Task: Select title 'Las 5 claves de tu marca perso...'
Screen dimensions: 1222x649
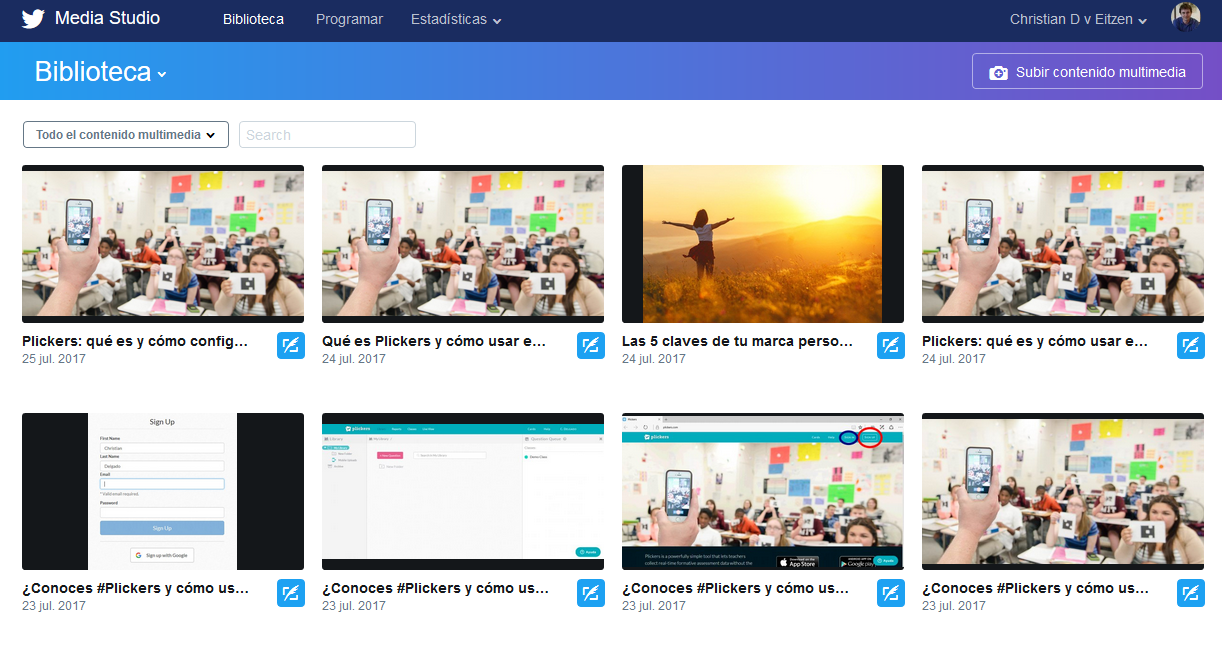Action: [x=738, y=341]
